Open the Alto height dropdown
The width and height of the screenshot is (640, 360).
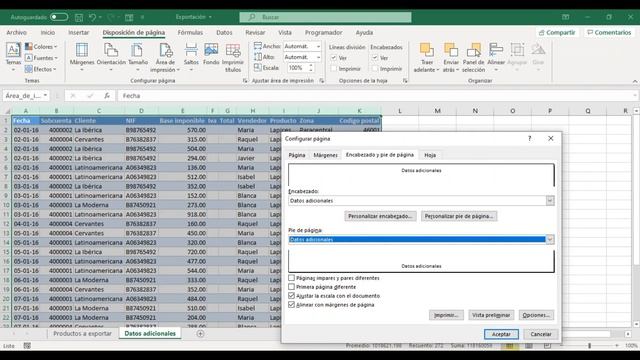[318, 57]
